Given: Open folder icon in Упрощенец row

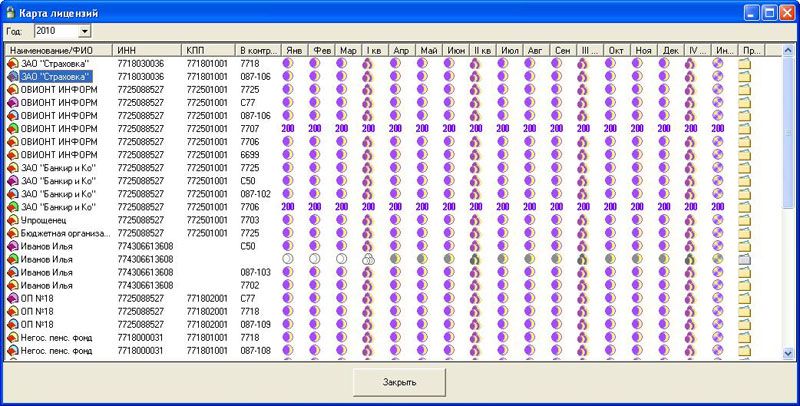Looking at the screenshot, I should coord(744,220).
